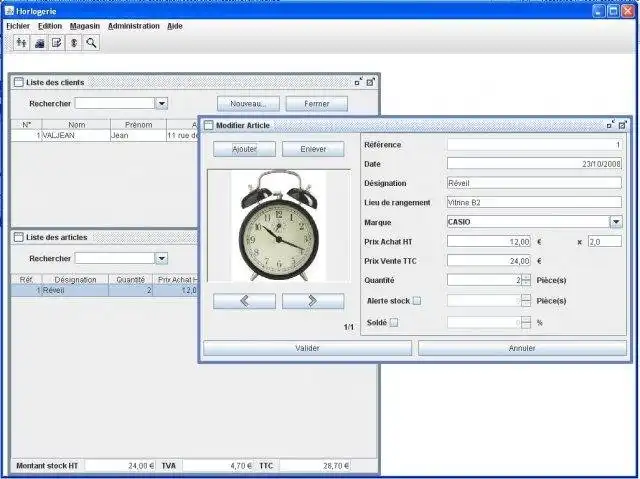Image resolution: width=640 pixels, height=479 pixels.
Task: Click the articles stock toolbar icon
Action: (39, 42)
